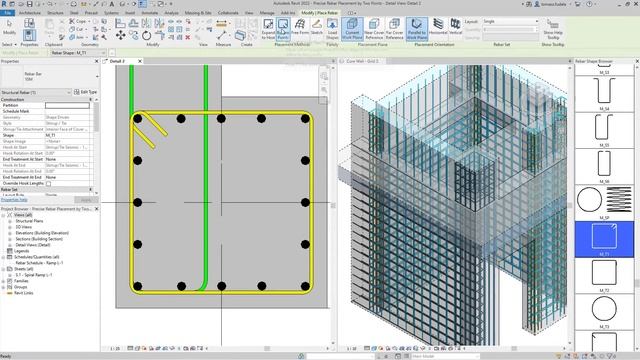Close the Properties palette

pos(97,61)
